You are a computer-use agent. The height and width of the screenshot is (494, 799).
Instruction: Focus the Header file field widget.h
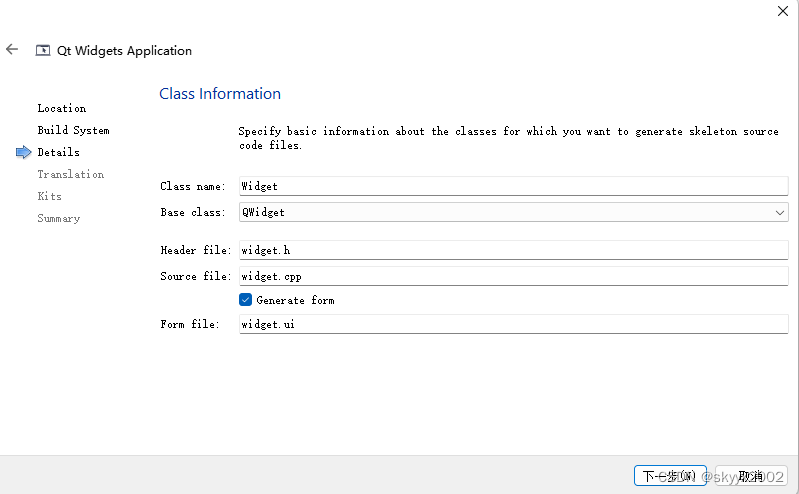tap(514, 250)
